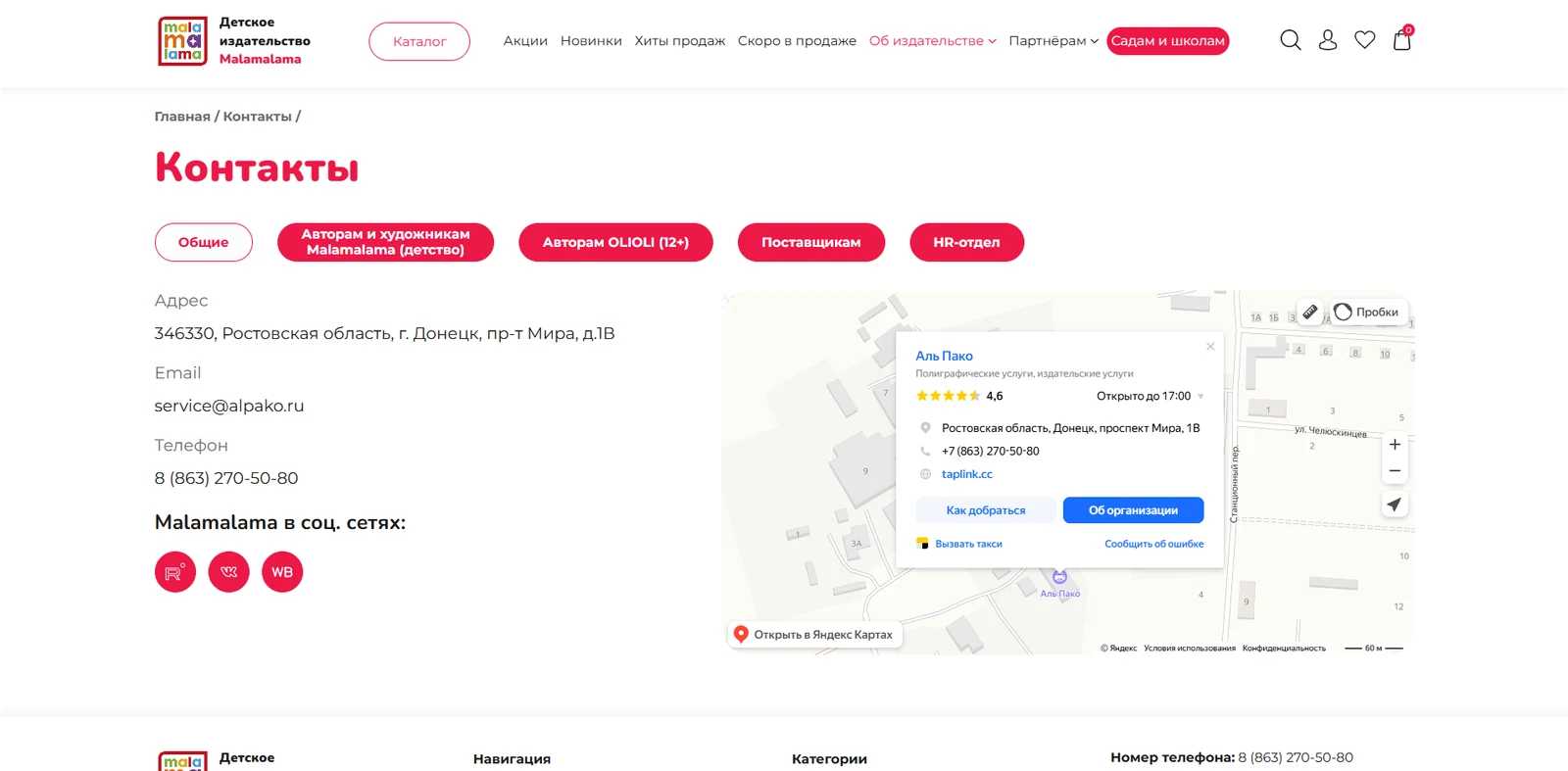Viewport: 1568px width, 771px height.
Task: Click Открыть в Яндекс Картах button
Action: (x=814, y=635)
